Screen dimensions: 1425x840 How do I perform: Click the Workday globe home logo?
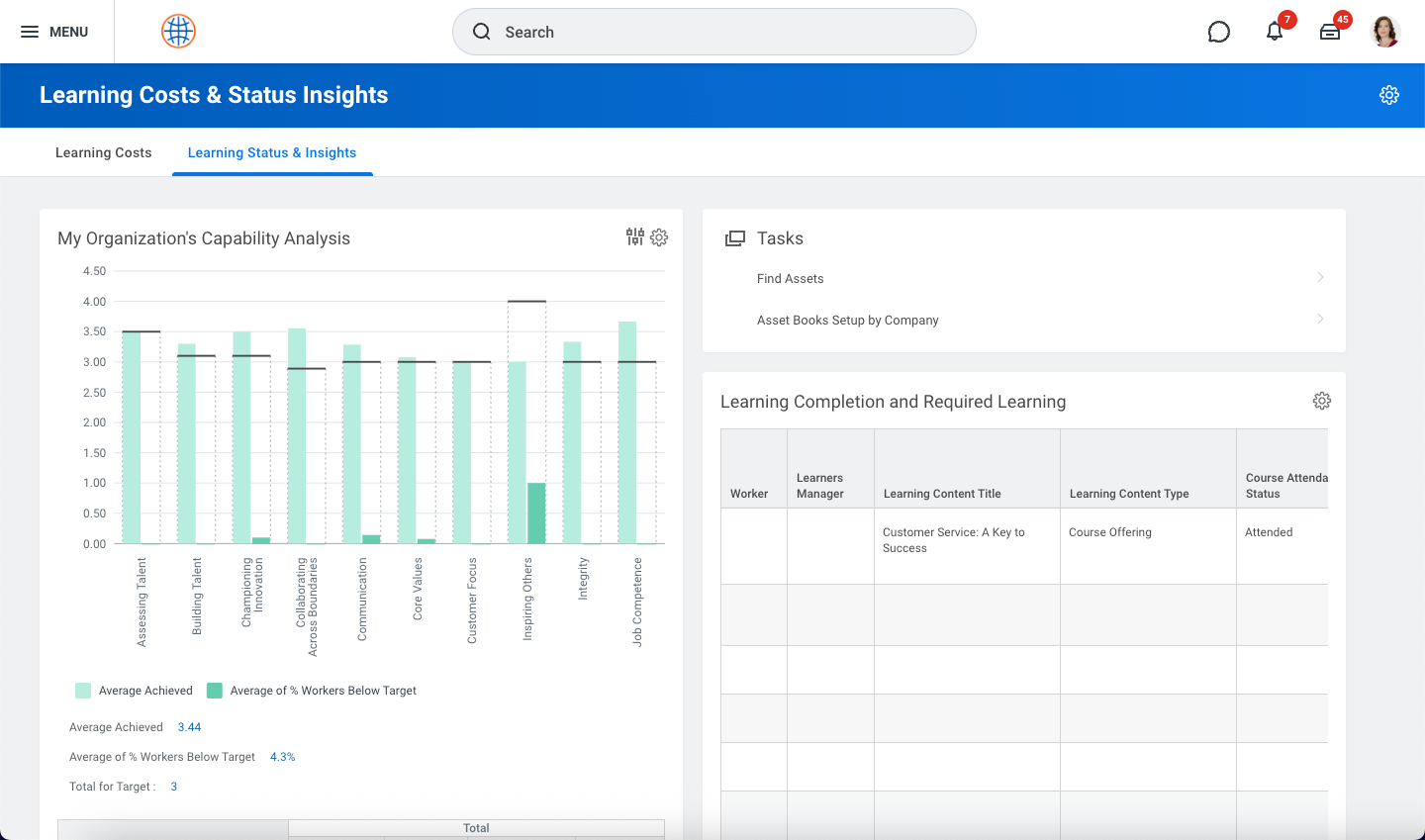tap(177, 31)
